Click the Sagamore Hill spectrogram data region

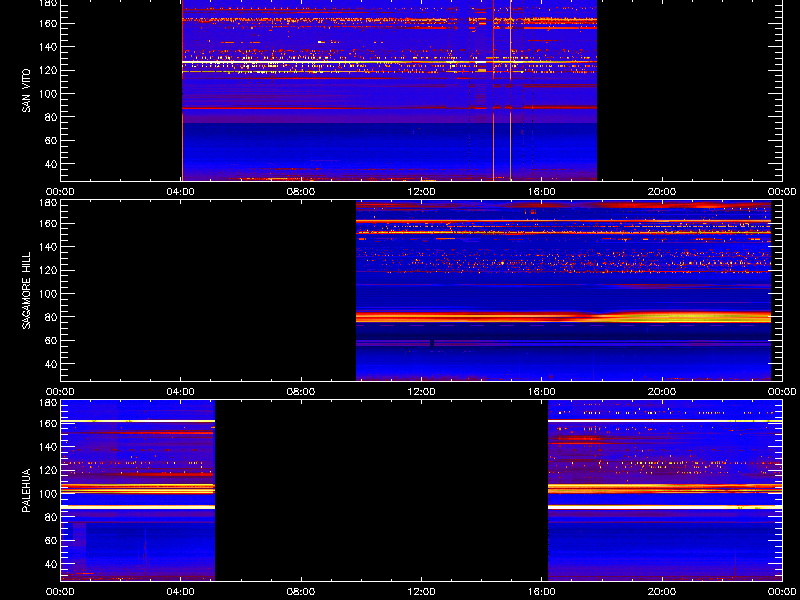tap(563, 291)
